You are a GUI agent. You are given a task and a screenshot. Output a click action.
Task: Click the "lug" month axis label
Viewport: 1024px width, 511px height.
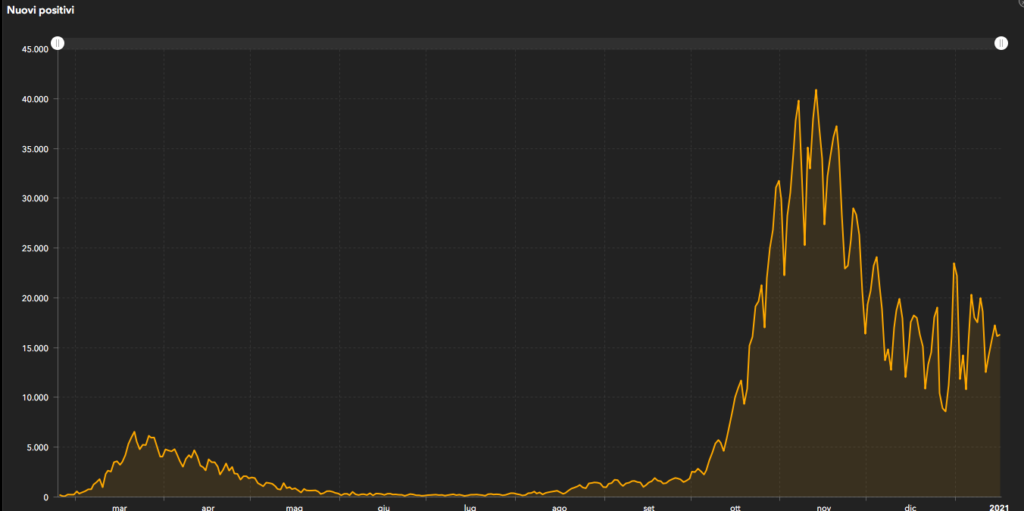click(469, 507)
